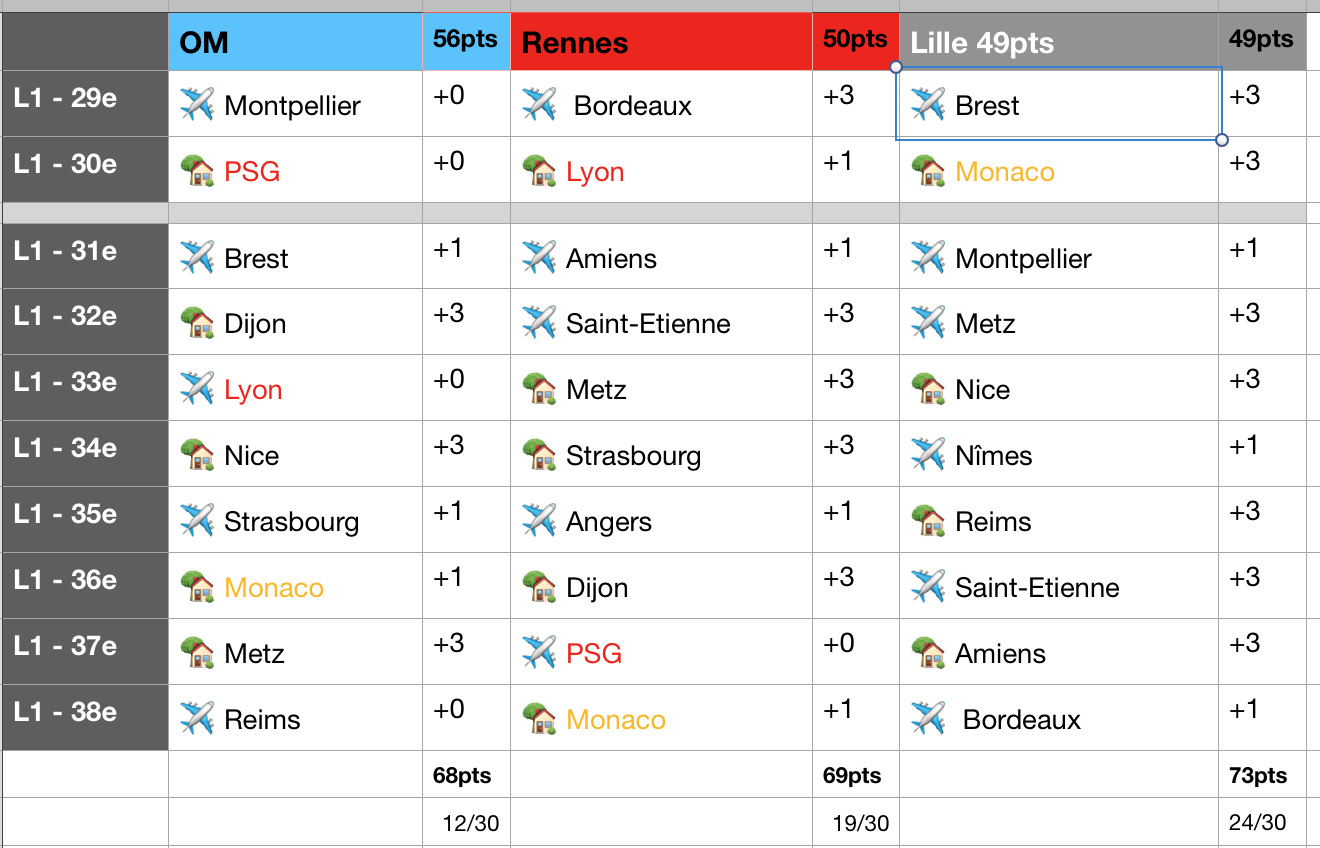The width and height of the screenshot is (1320, 848).
Task: Select the L1 - 38e row header
Action: (85, 718)
